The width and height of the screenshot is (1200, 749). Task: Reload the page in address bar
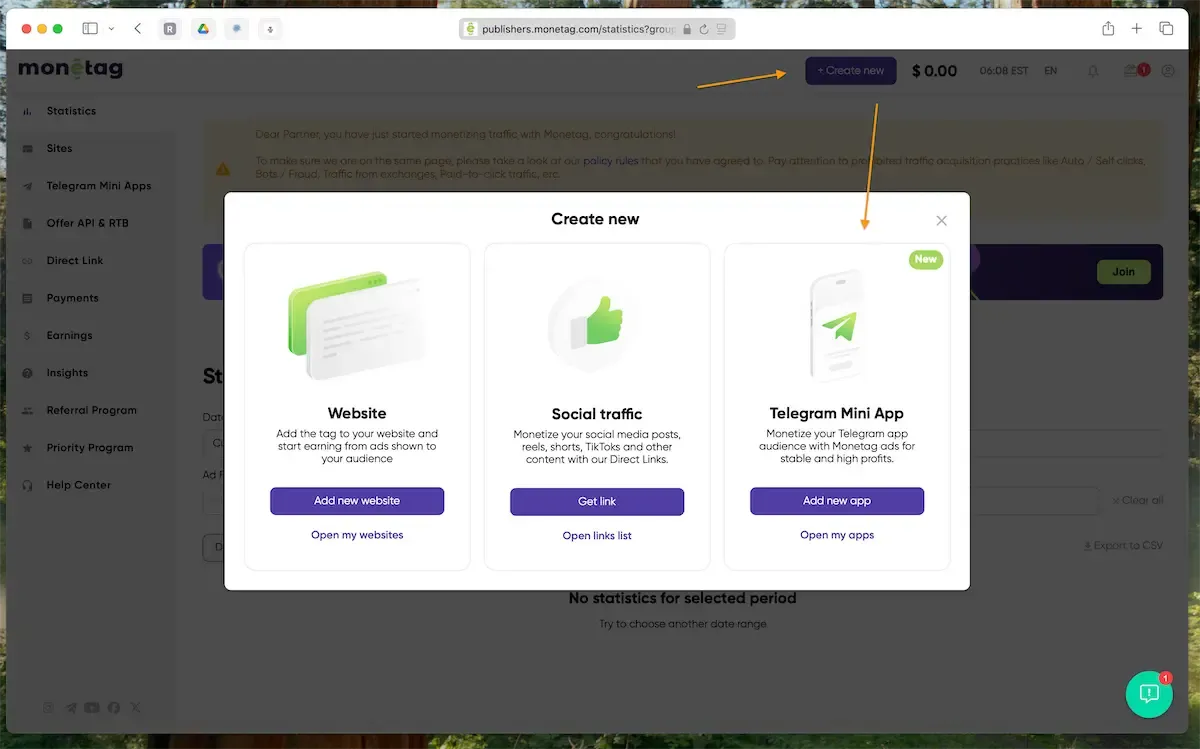pos(705,30)
